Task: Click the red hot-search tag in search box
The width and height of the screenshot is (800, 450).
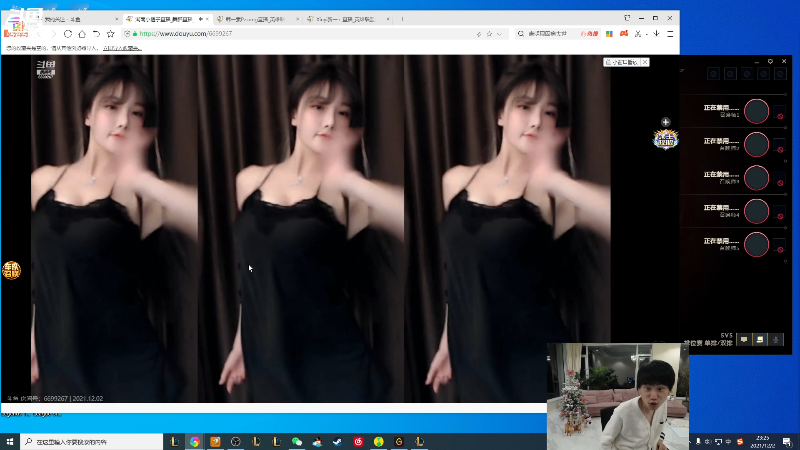Action: 589,34
